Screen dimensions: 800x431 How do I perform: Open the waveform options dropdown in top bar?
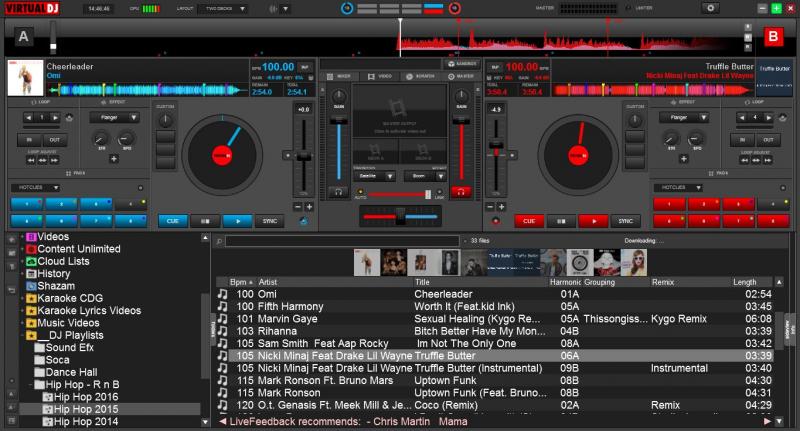tap(285, 9)
